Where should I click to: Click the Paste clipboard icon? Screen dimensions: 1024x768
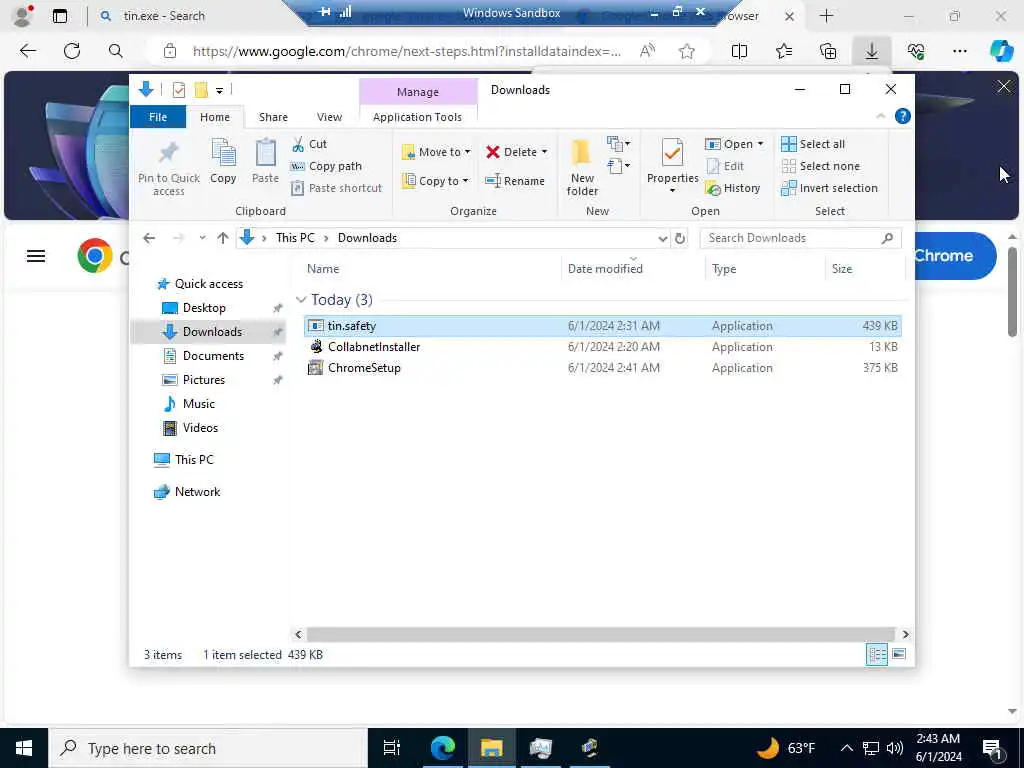click(x=265, y=153)
